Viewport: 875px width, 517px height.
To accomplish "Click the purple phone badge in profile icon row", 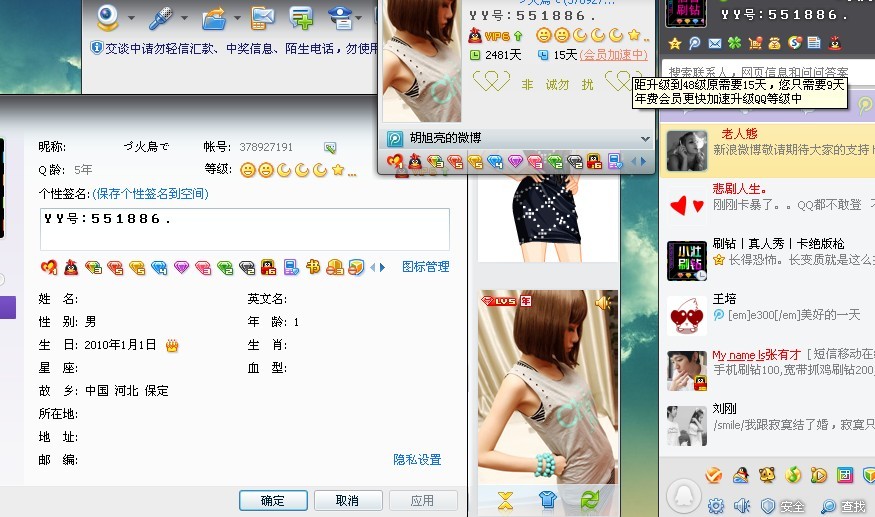I will 291,267.
